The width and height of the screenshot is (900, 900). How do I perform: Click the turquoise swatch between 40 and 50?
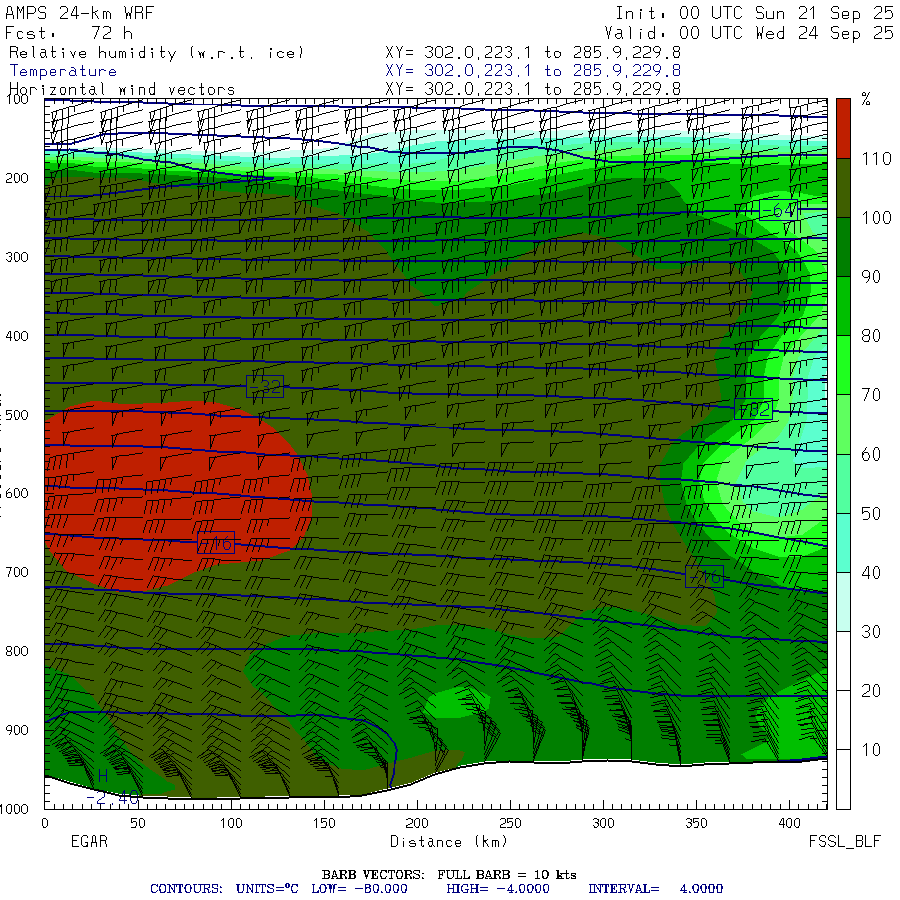tap(843, 543)
